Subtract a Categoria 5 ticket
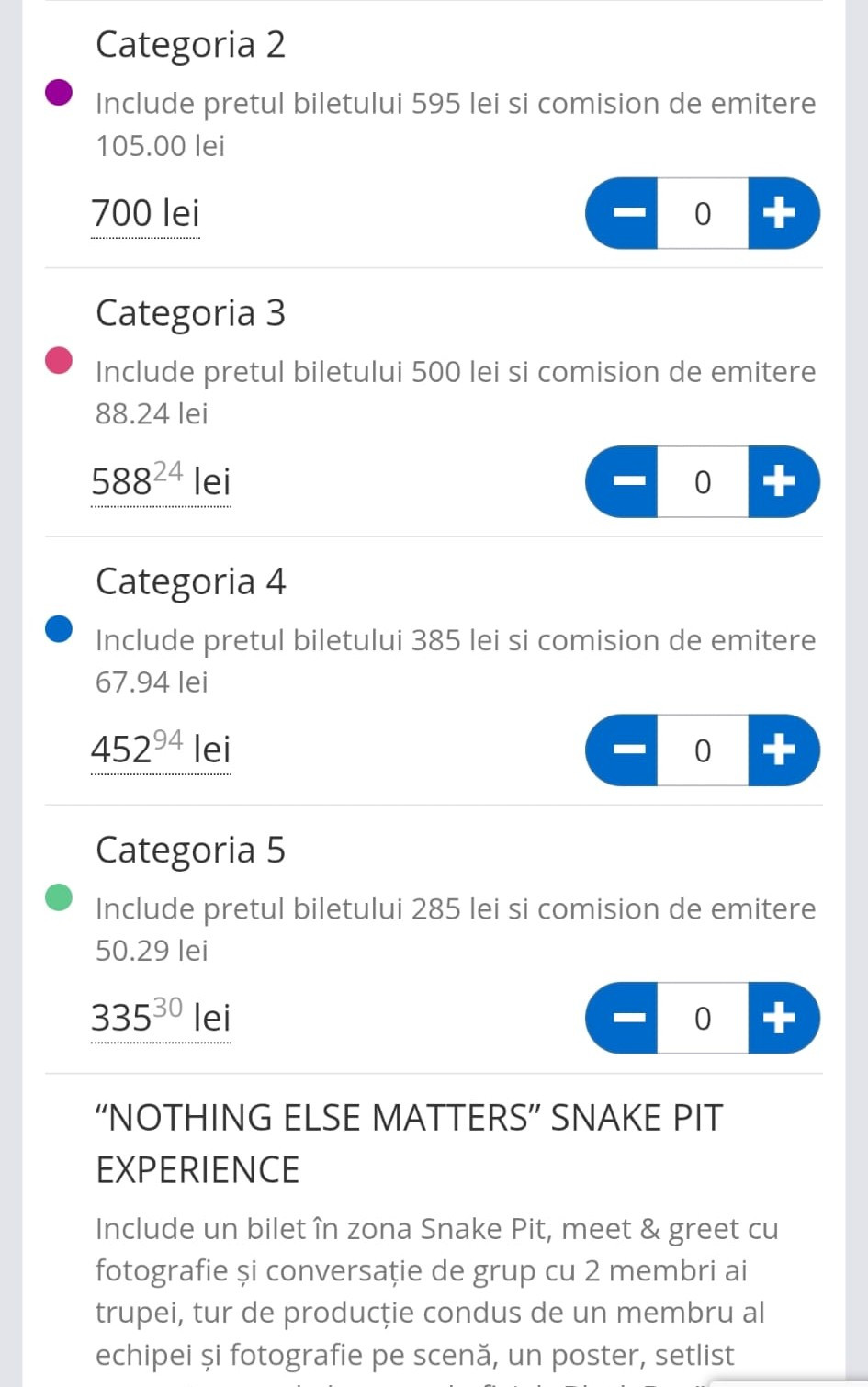868x1387 pixels. coord(625,1019)
